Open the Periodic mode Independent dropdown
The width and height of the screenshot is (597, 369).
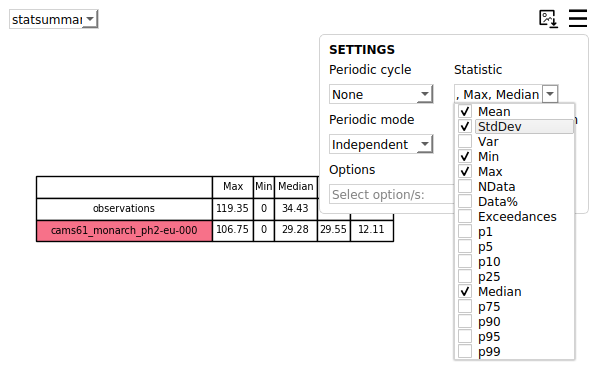coord(381,144)
